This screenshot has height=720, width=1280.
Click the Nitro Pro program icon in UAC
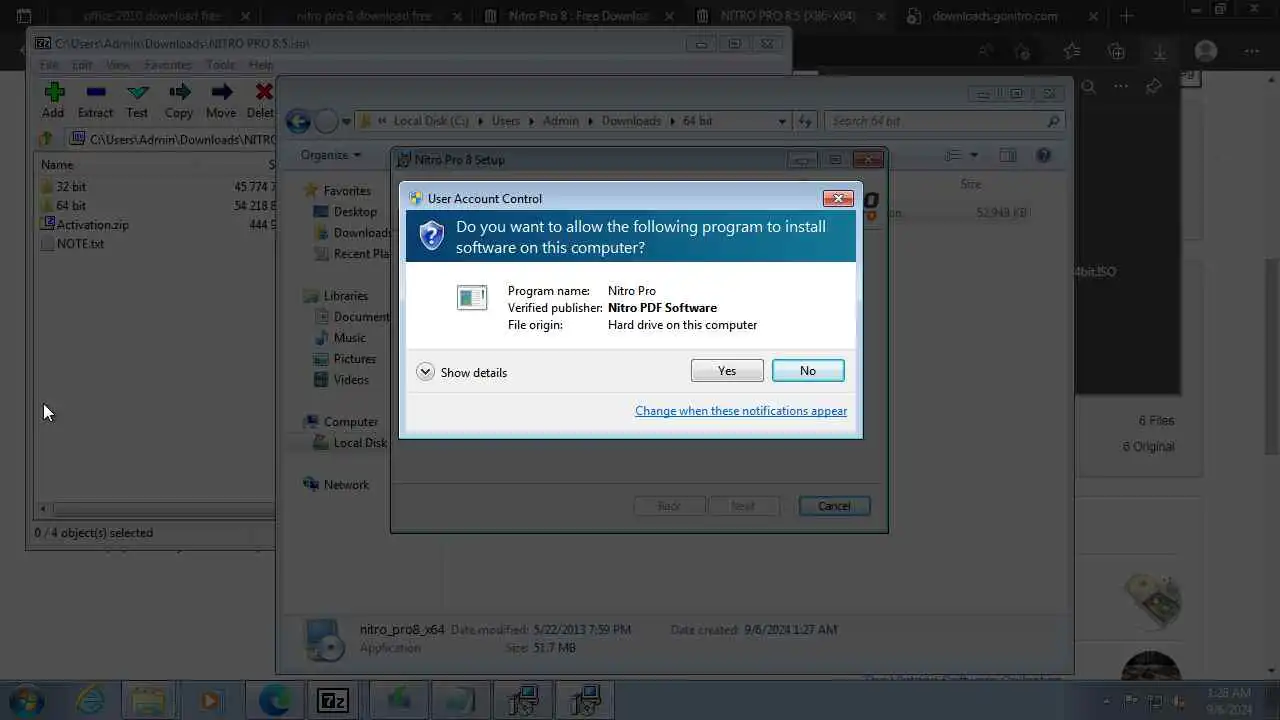[472, 297]
